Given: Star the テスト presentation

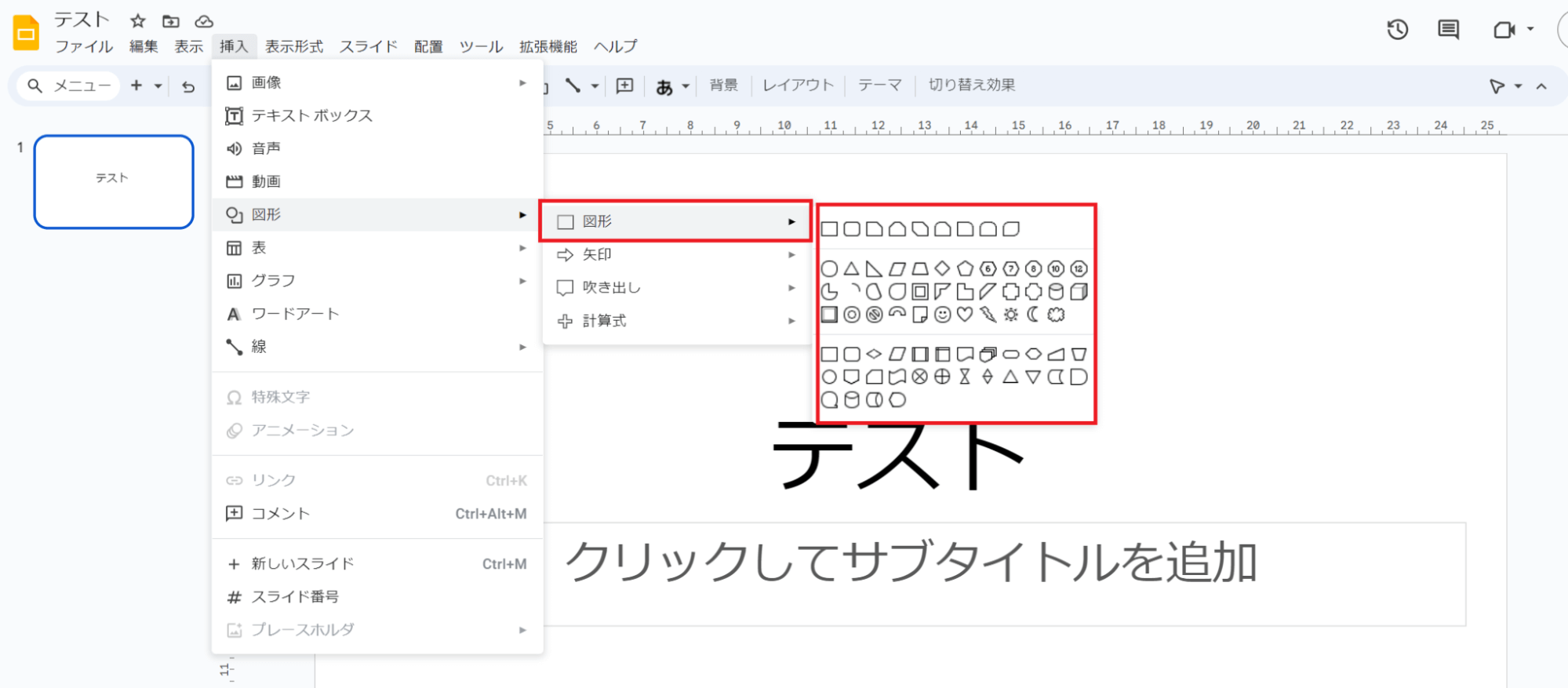Looking at the screenshot, I should 138,21.
